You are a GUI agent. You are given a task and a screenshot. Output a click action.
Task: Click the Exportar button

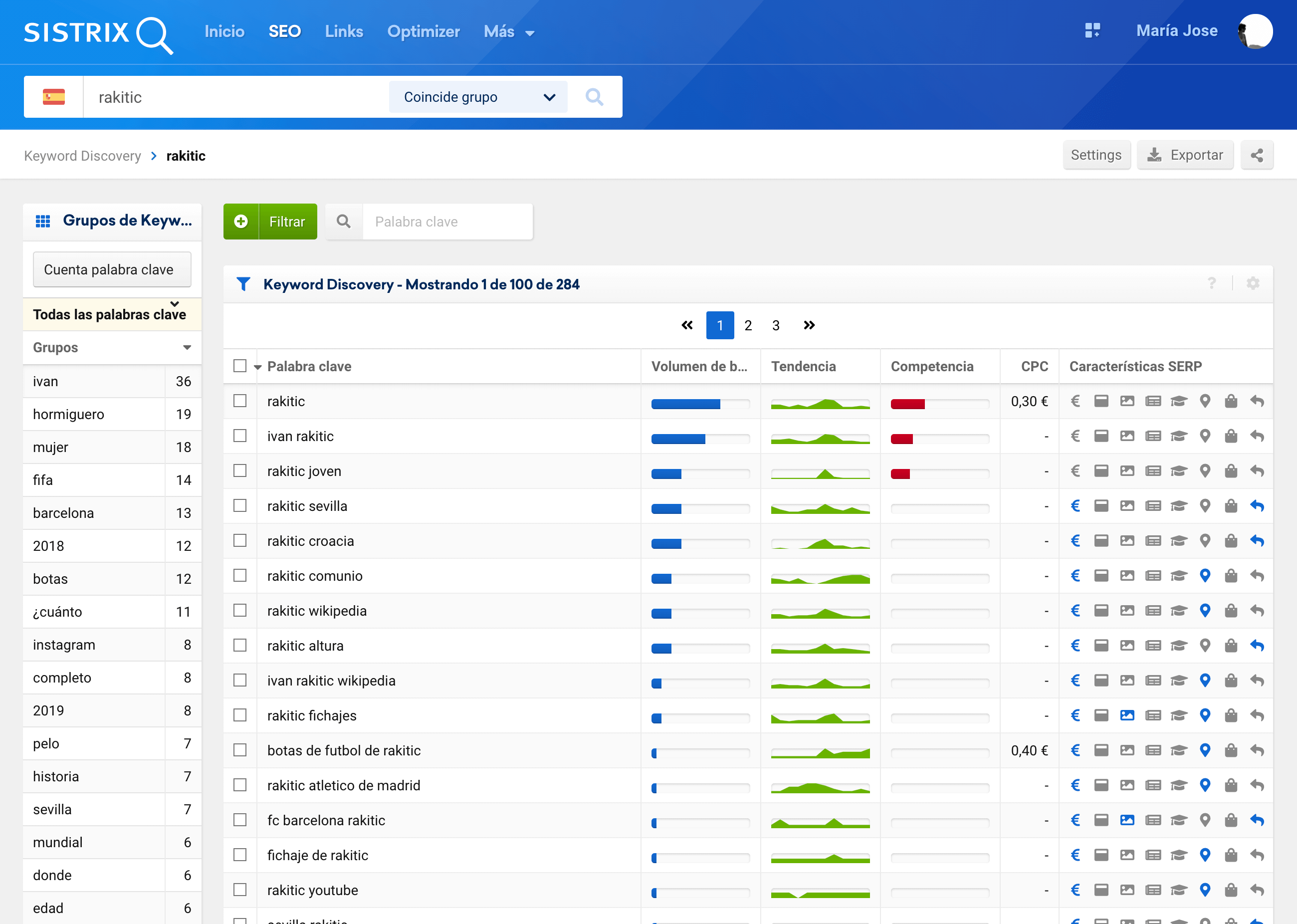[x=1185, y=155]
